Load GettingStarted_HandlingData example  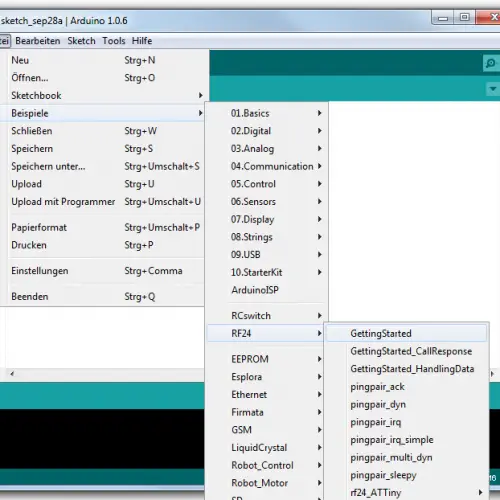(406, 369)
